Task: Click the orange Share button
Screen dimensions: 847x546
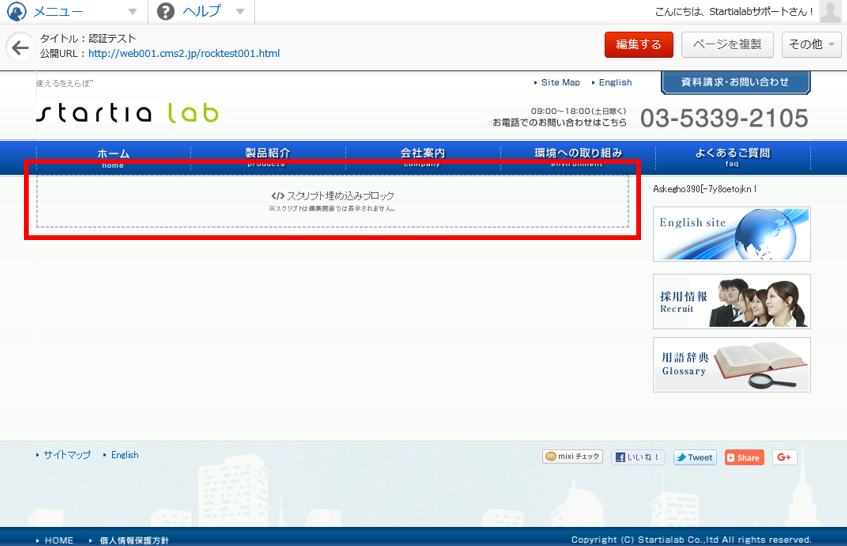Action: tap(744, 457)
